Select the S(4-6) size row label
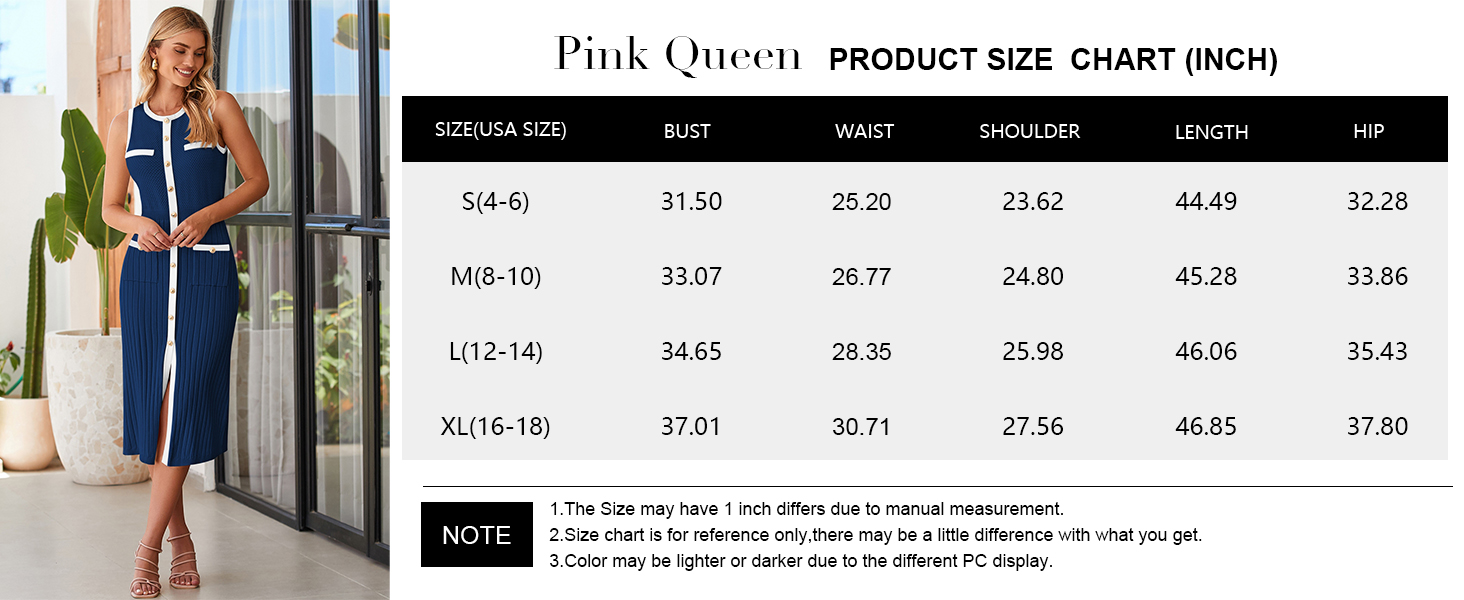 coord(495,201)
